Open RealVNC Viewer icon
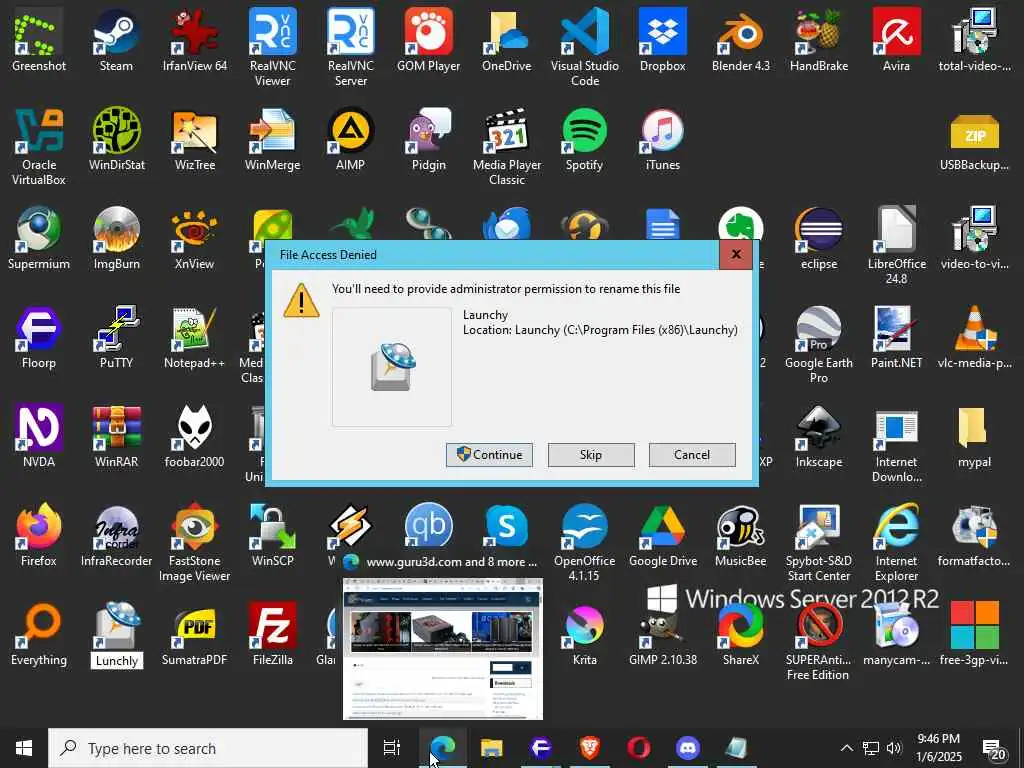 [x=272, y=47]
